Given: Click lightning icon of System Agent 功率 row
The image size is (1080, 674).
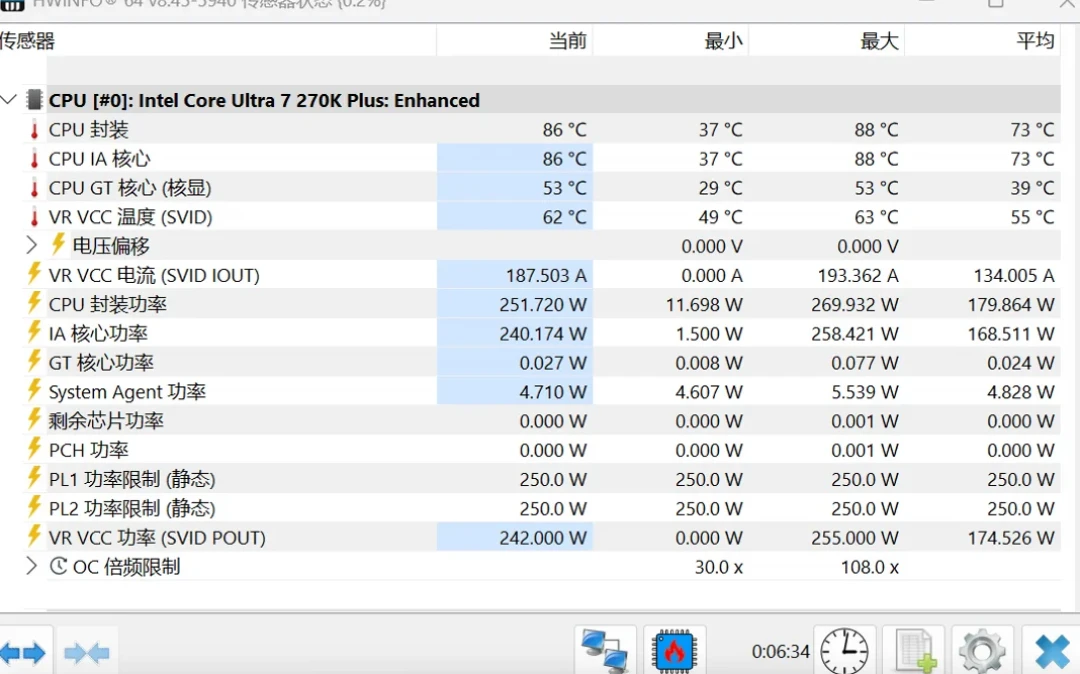Looking at the screenshot, I should (x=34, y=390).
